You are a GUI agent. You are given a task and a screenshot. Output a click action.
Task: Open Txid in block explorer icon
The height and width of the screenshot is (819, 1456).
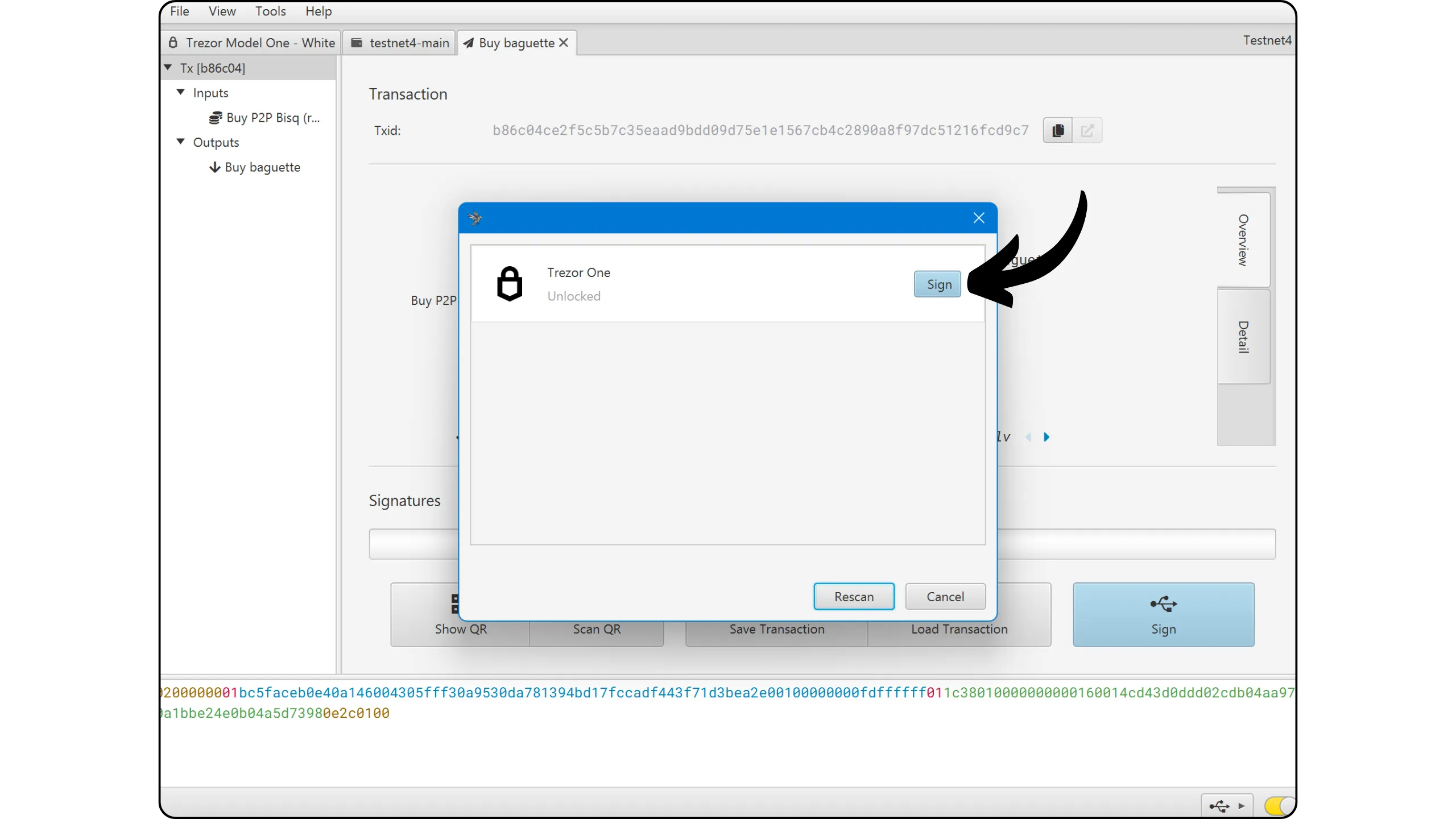[1087, 130]
